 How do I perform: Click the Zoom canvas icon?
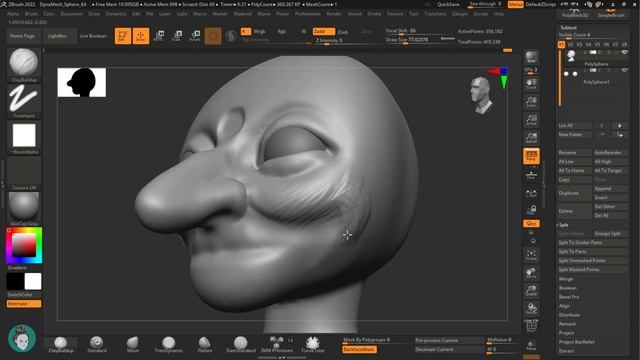(x=531, y=102)
